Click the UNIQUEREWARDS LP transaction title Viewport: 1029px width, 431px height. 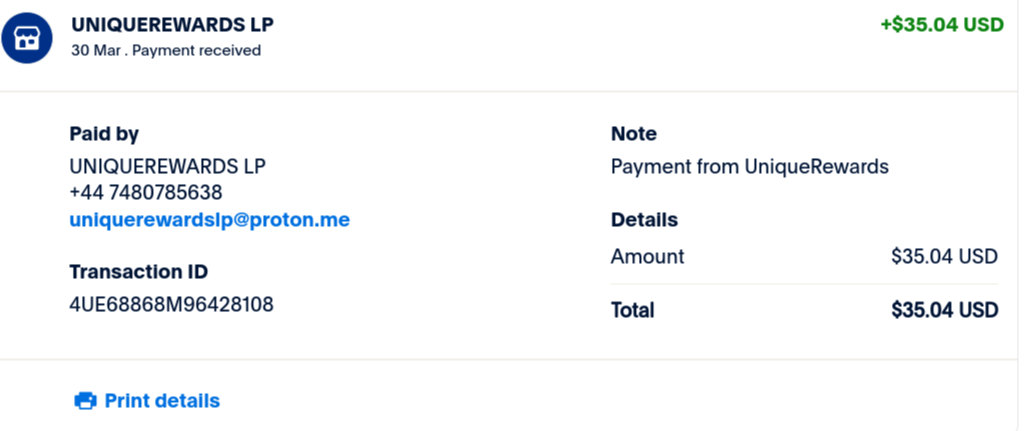[x=173, y=24]
